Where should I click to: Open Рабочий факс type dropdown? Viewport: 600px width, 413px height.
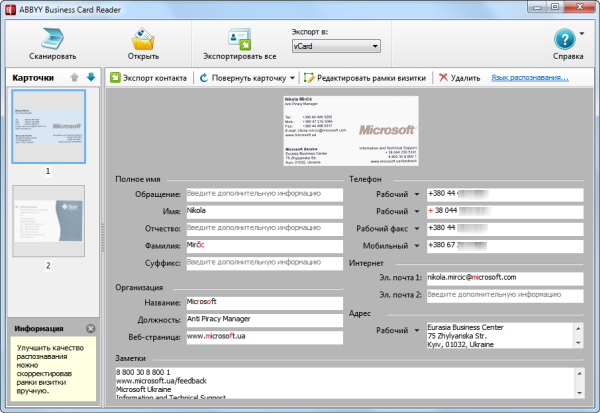click(417, 229)
